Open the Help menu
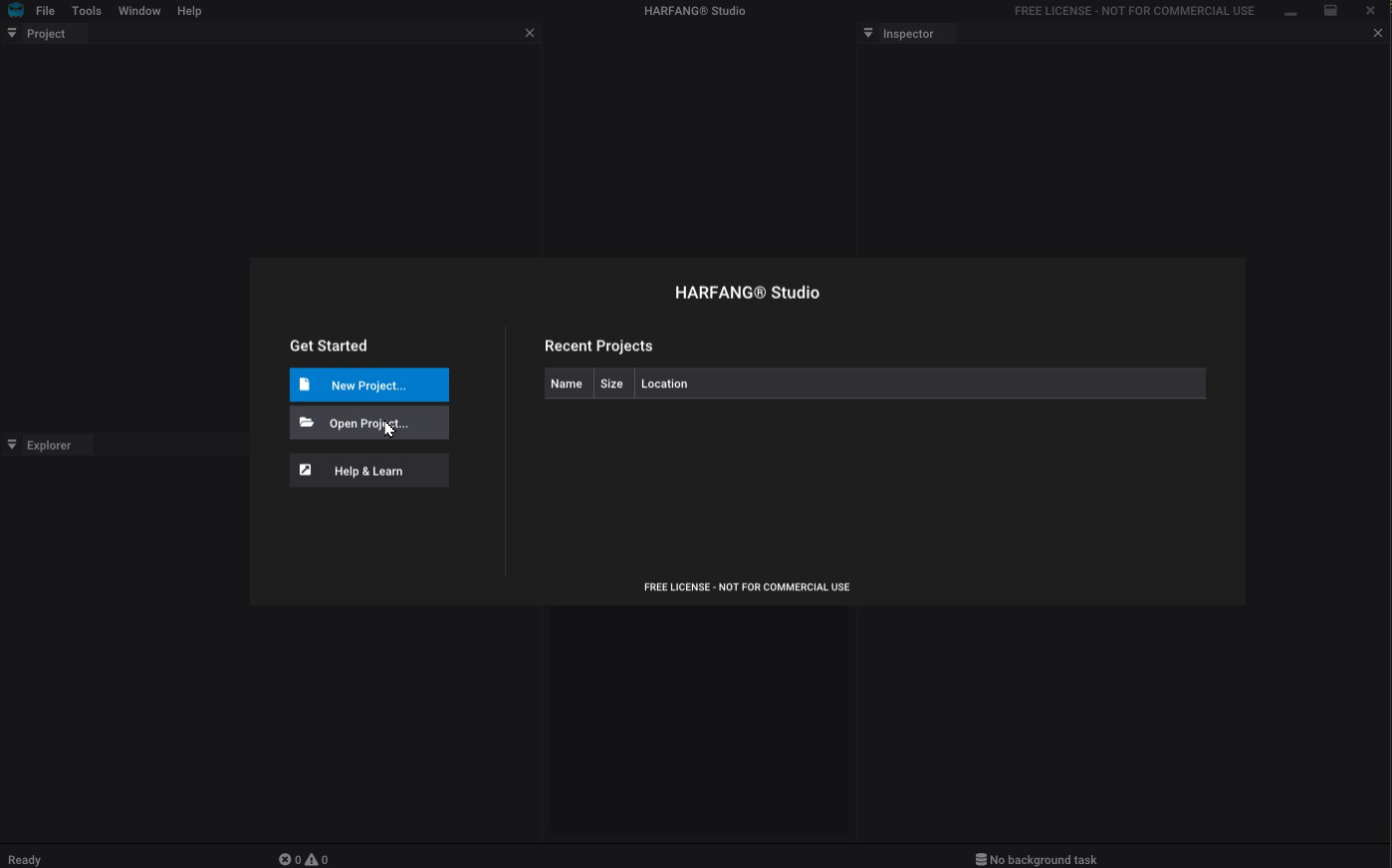1392x868 pixels. (x=189, y=11)
